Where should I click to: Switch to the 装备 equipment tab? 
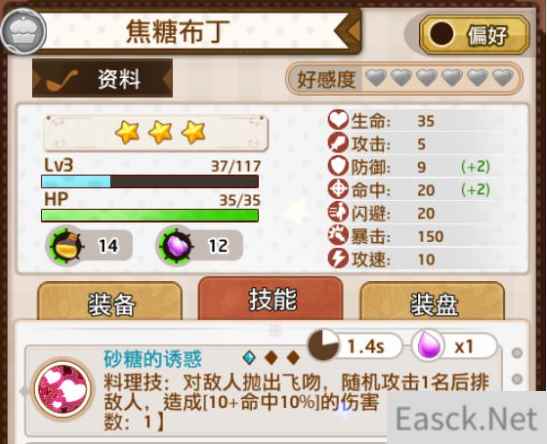tap(110, 302)
